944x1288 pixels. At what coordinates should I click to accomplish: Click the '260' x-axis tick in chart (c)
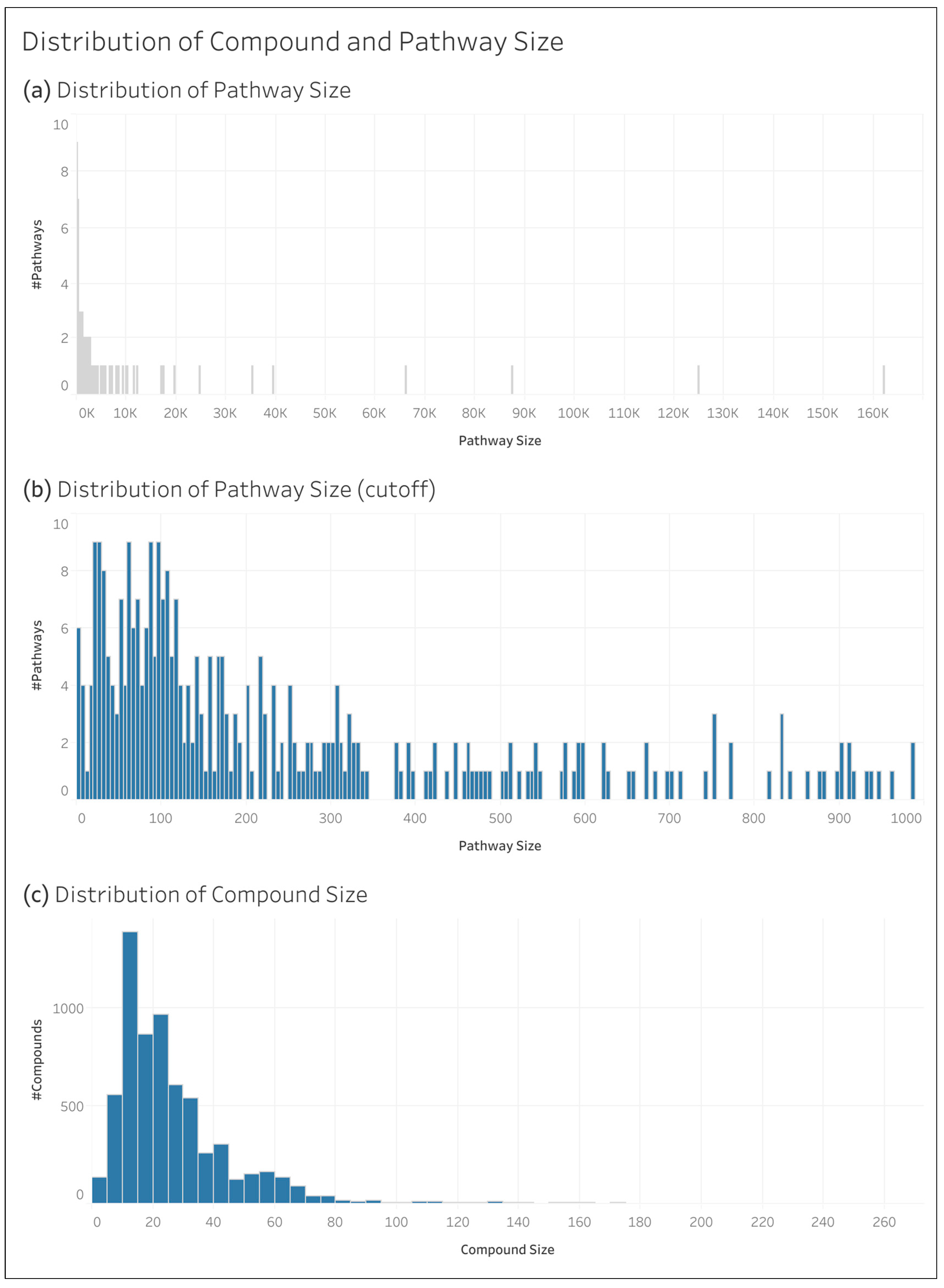point(883,1222)
